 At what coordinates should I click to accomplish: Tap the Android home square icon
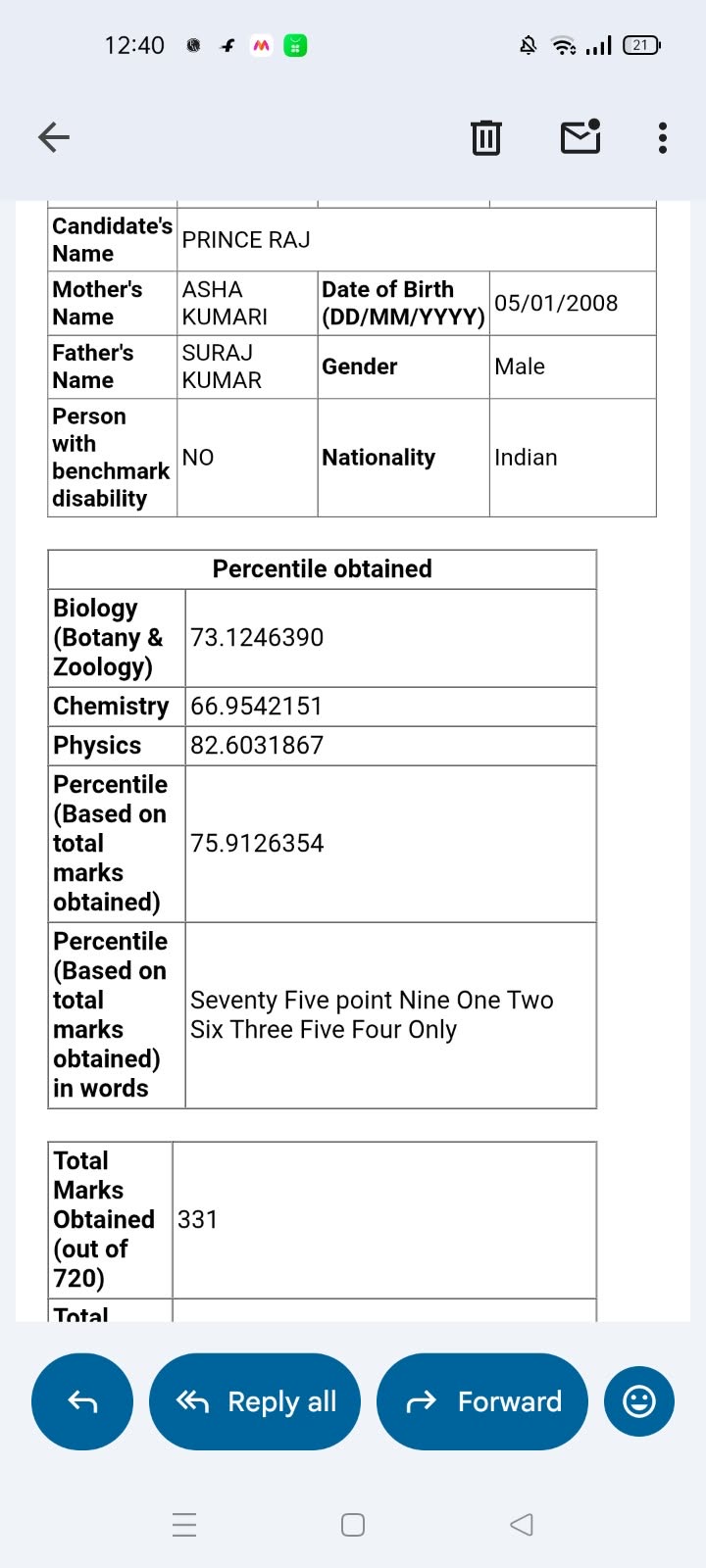point(353,1525)
